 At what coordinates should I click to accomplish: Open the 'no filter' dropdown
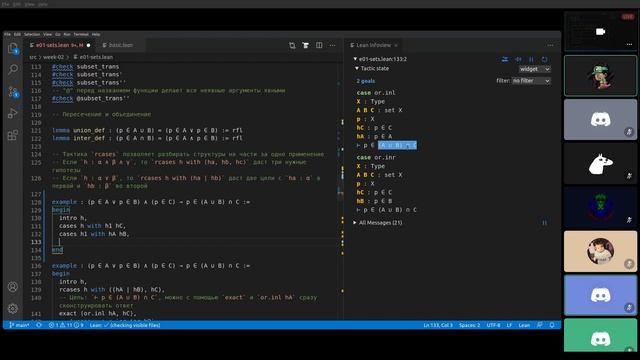531,81
